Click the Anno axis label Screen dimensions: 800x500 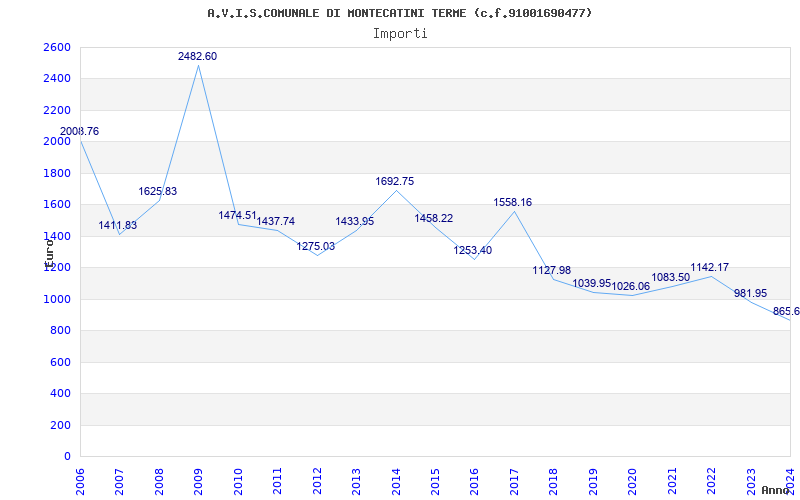tap(776, 490)
